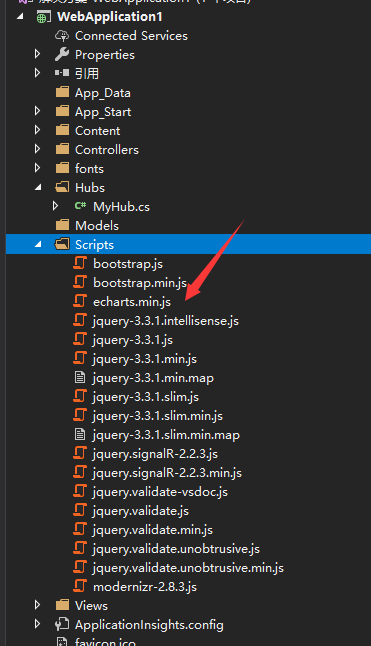Click the 引用 references icon

pyautogui.click(x=62, y=73)
